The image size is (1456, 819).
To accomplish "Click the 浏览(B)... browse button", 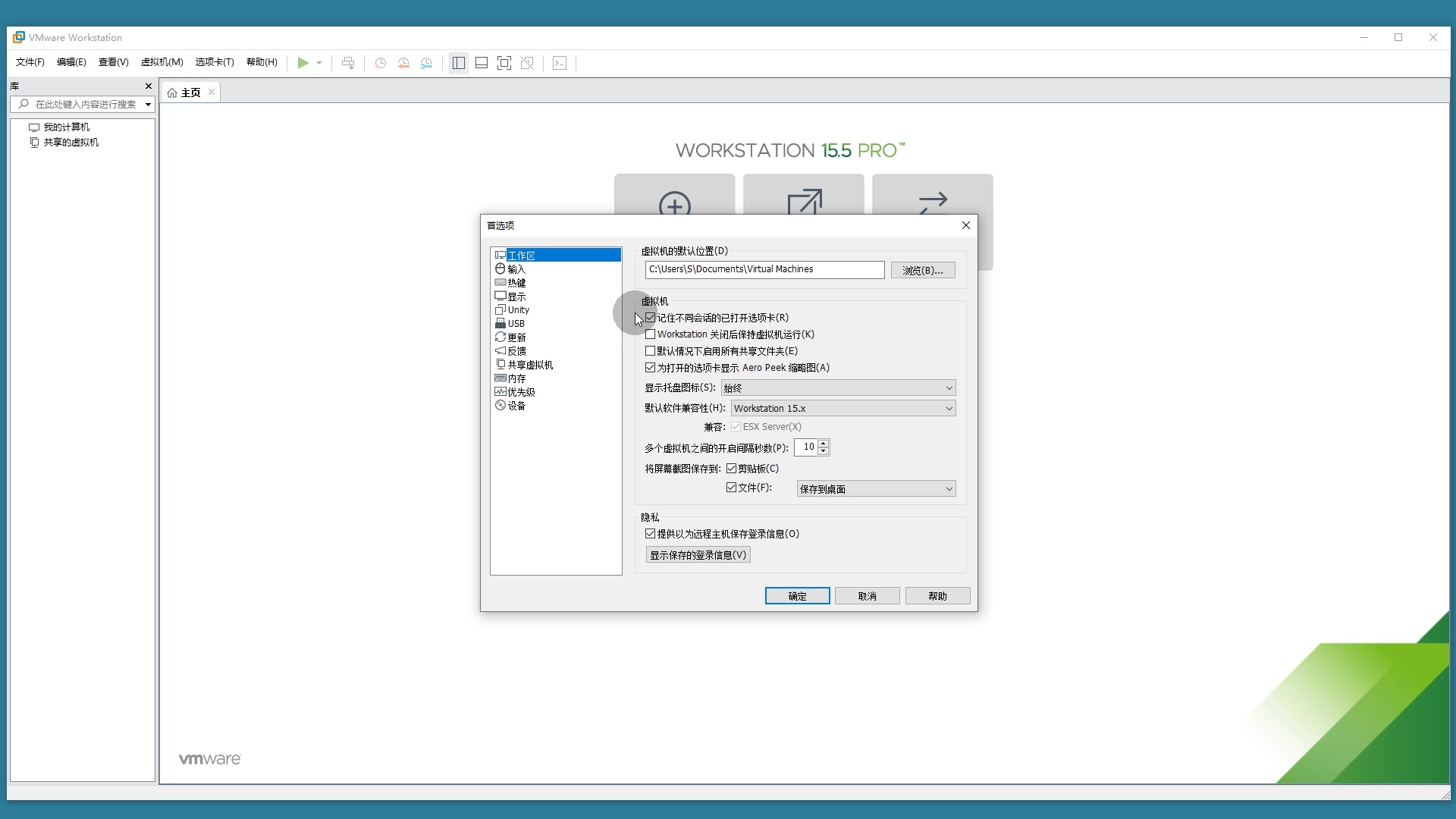I will click(923, 271).
